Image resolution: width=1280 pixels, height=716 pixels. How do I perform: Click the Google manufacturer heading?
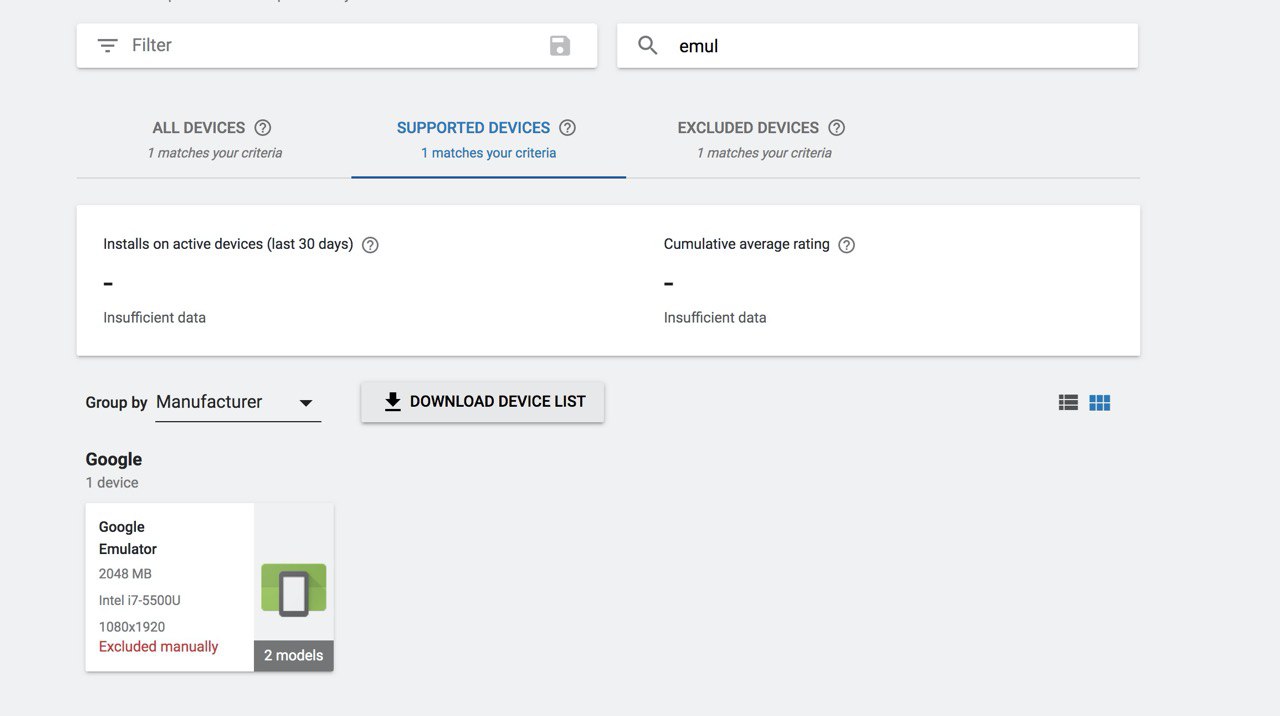pos(114,460)
